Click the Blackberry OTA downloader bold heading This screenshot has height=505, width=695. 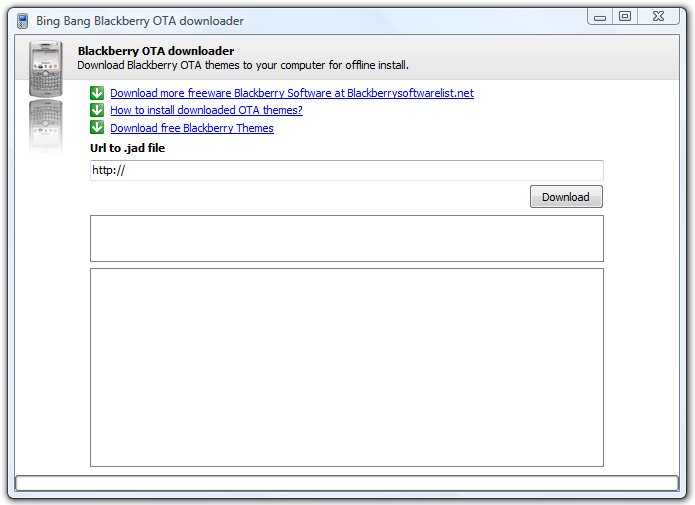coord(156,51)
